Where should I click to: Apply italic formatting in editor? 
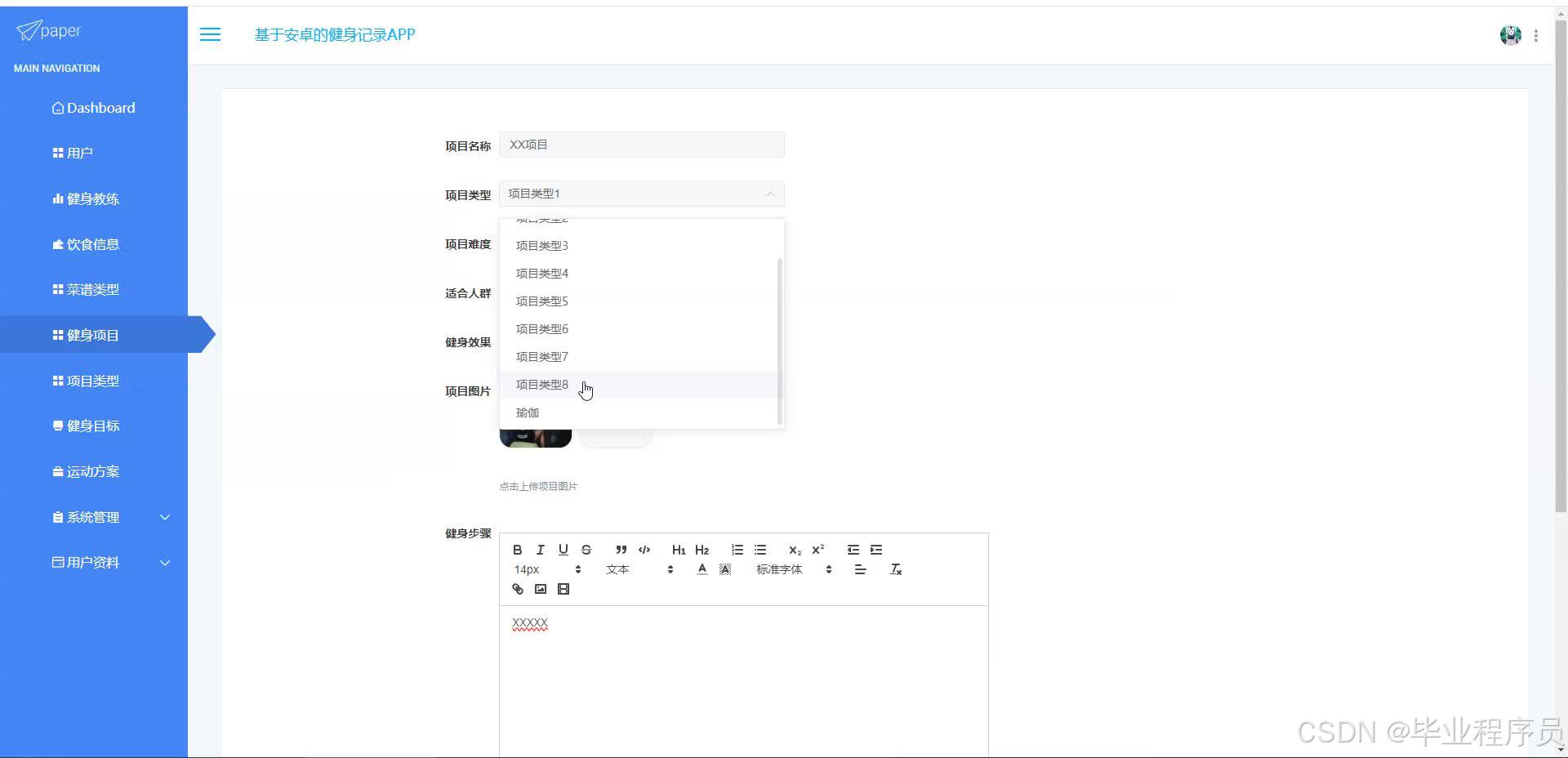click(540, 550)
